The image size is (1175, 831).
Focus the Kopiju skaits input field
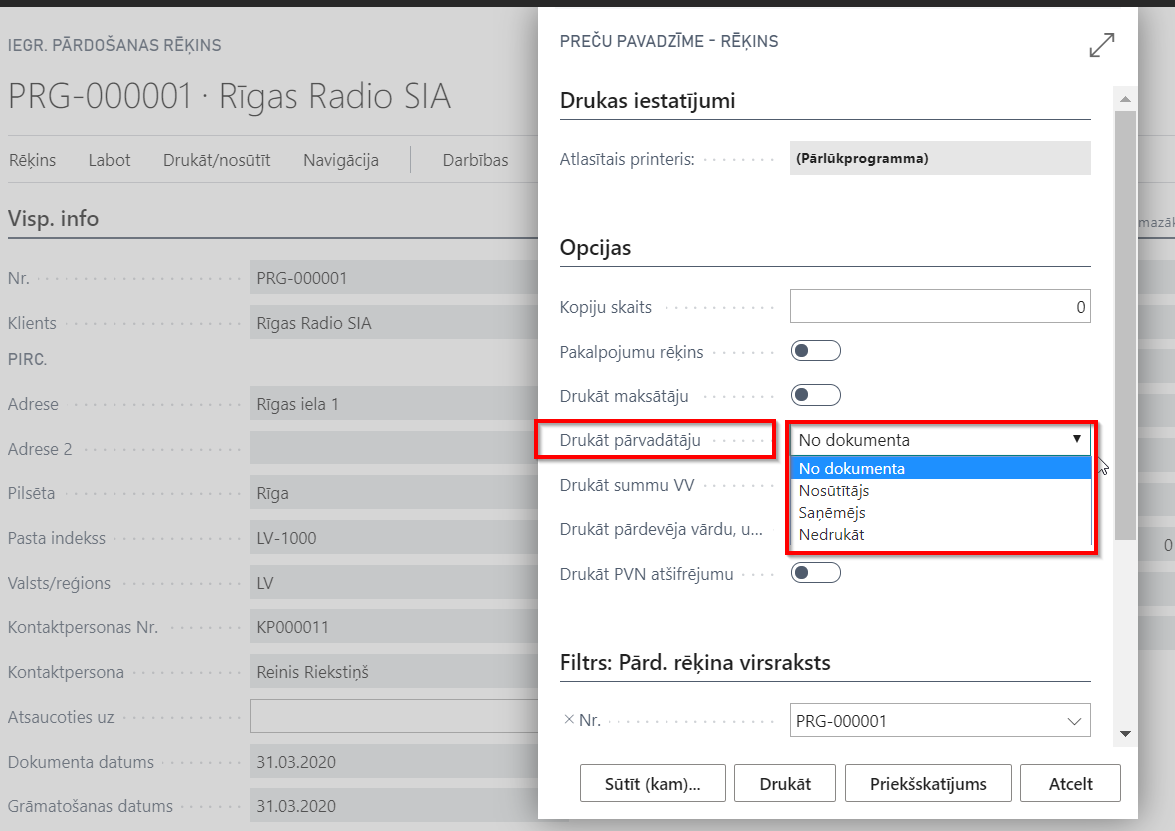pyautogui.click(x=940, y=306)
